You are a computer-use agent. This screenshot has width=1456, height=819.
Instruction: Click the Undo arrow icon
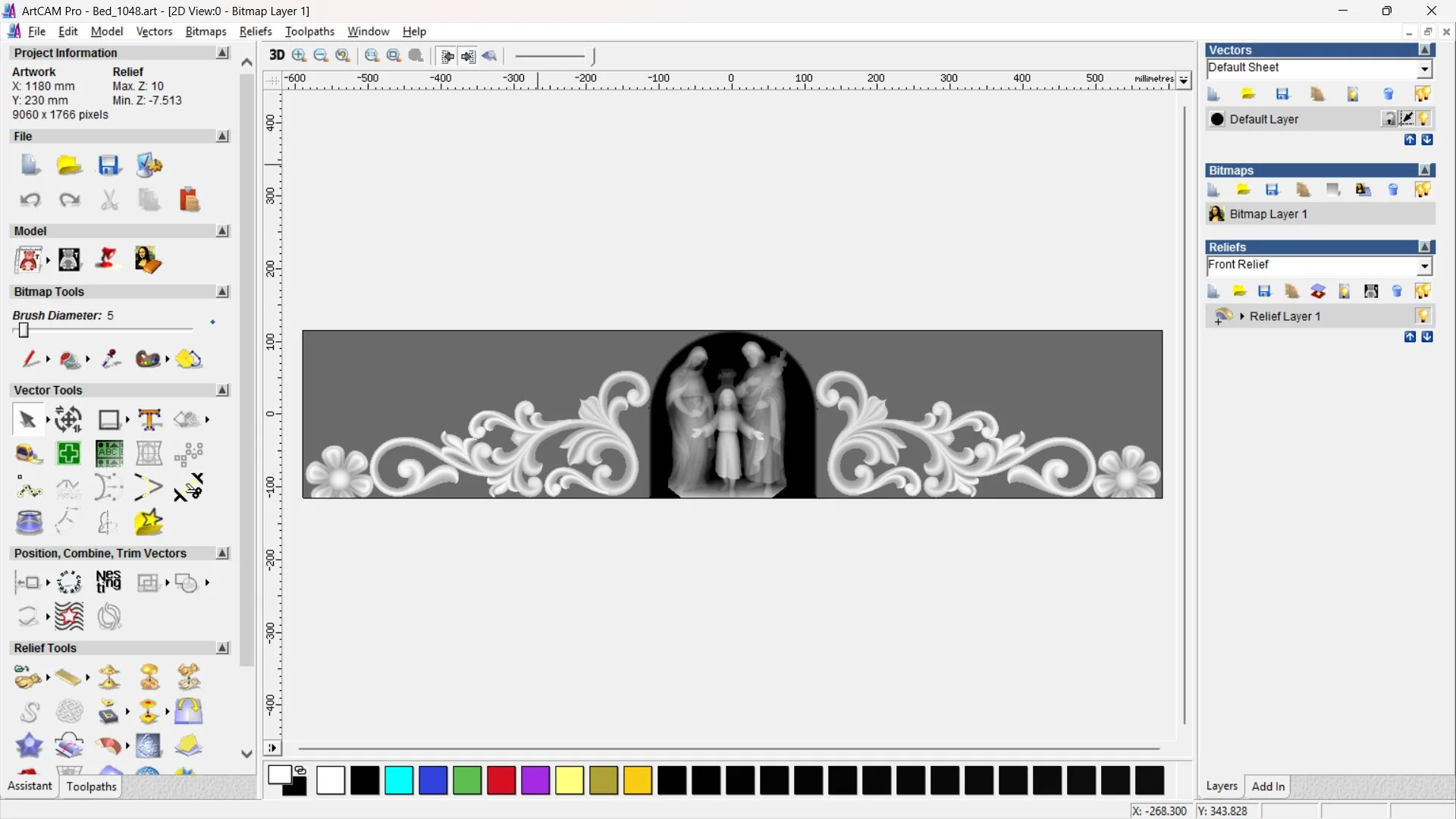(30, 200)
